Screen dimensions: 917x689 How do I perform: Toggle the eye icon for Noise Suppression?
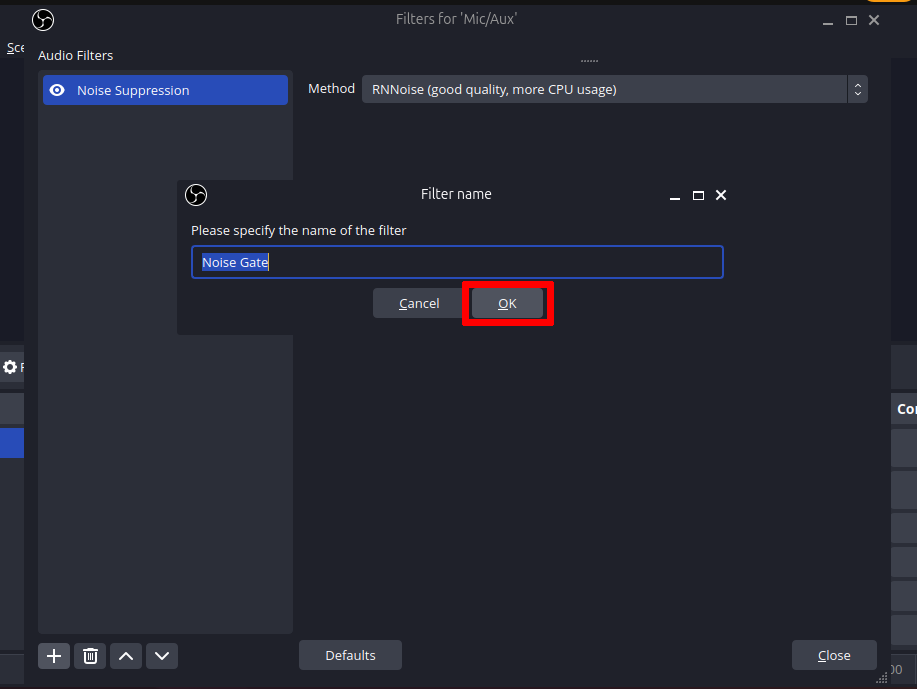pos(58,90)
